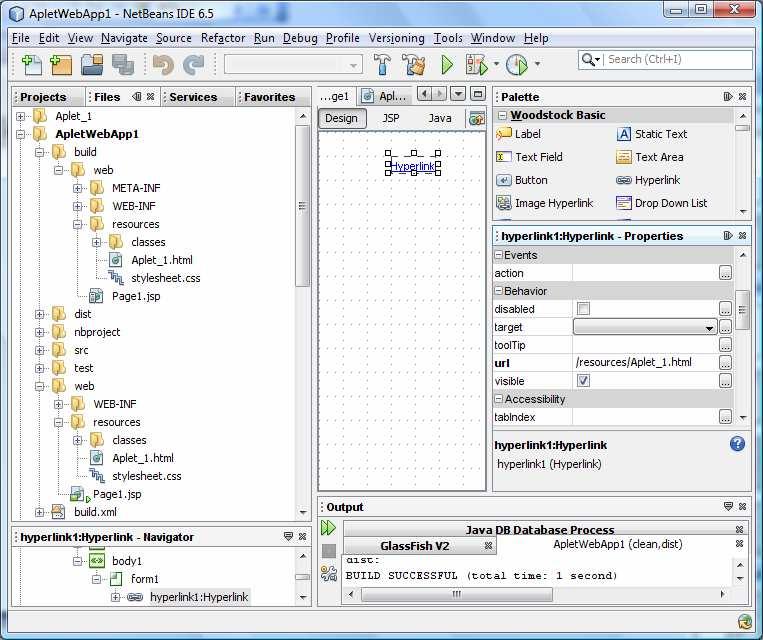Select Drop Down List palette component

click(662, 203)
